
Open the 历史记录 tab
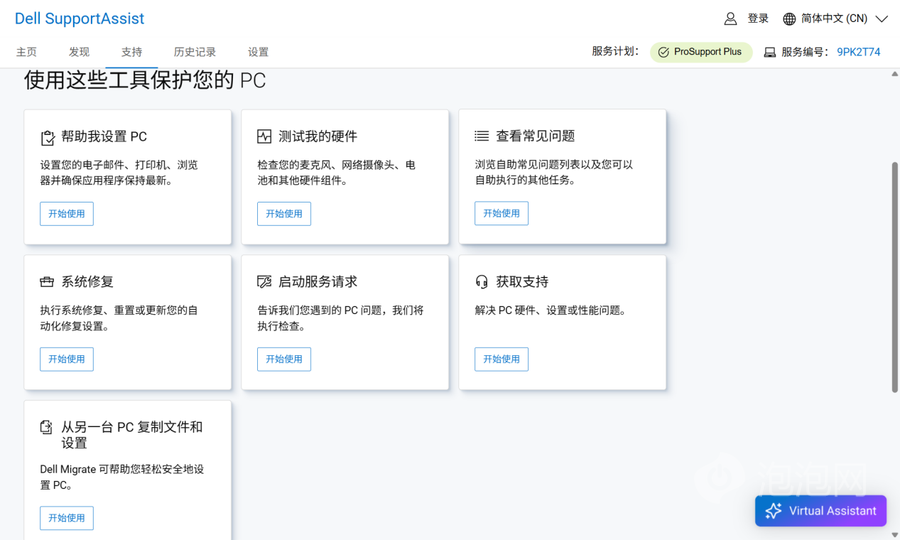[x=195, y=52]
